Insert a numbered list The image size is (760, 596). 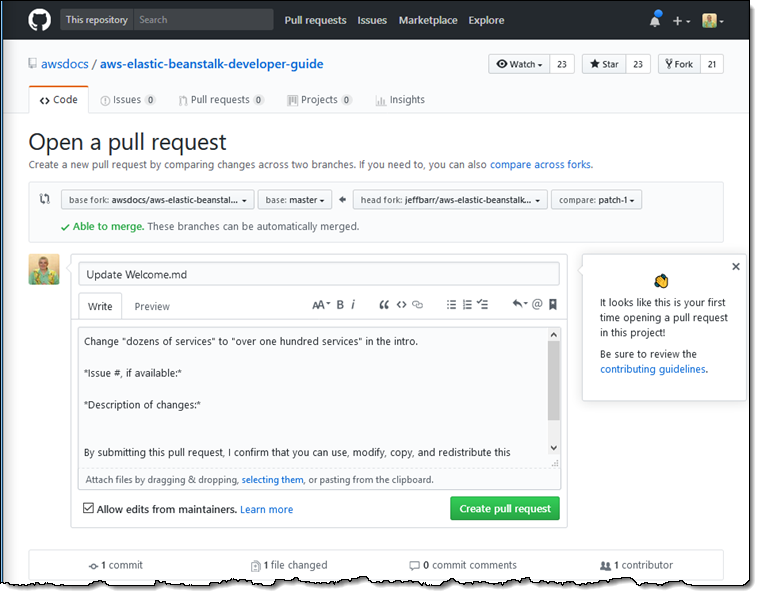pyautogui.click(x=467, y=305)
